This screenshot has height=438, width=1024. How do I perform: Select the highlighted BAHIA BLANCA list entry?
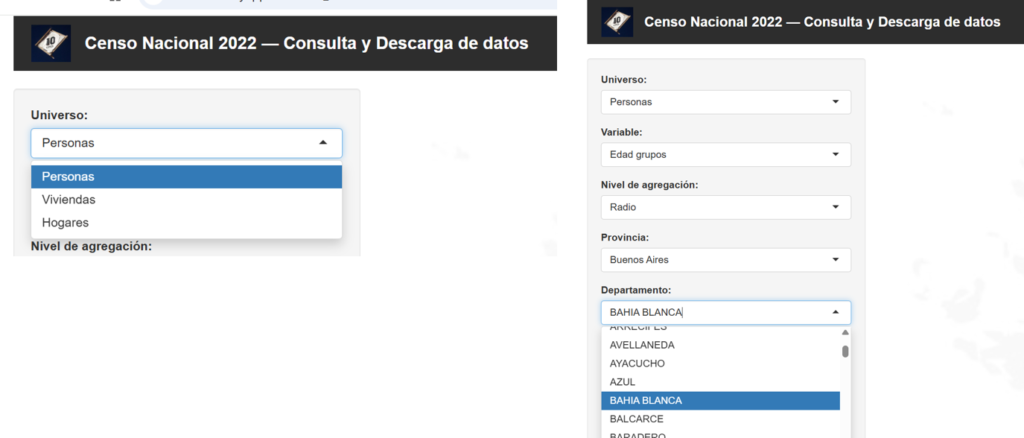(646, 400)
